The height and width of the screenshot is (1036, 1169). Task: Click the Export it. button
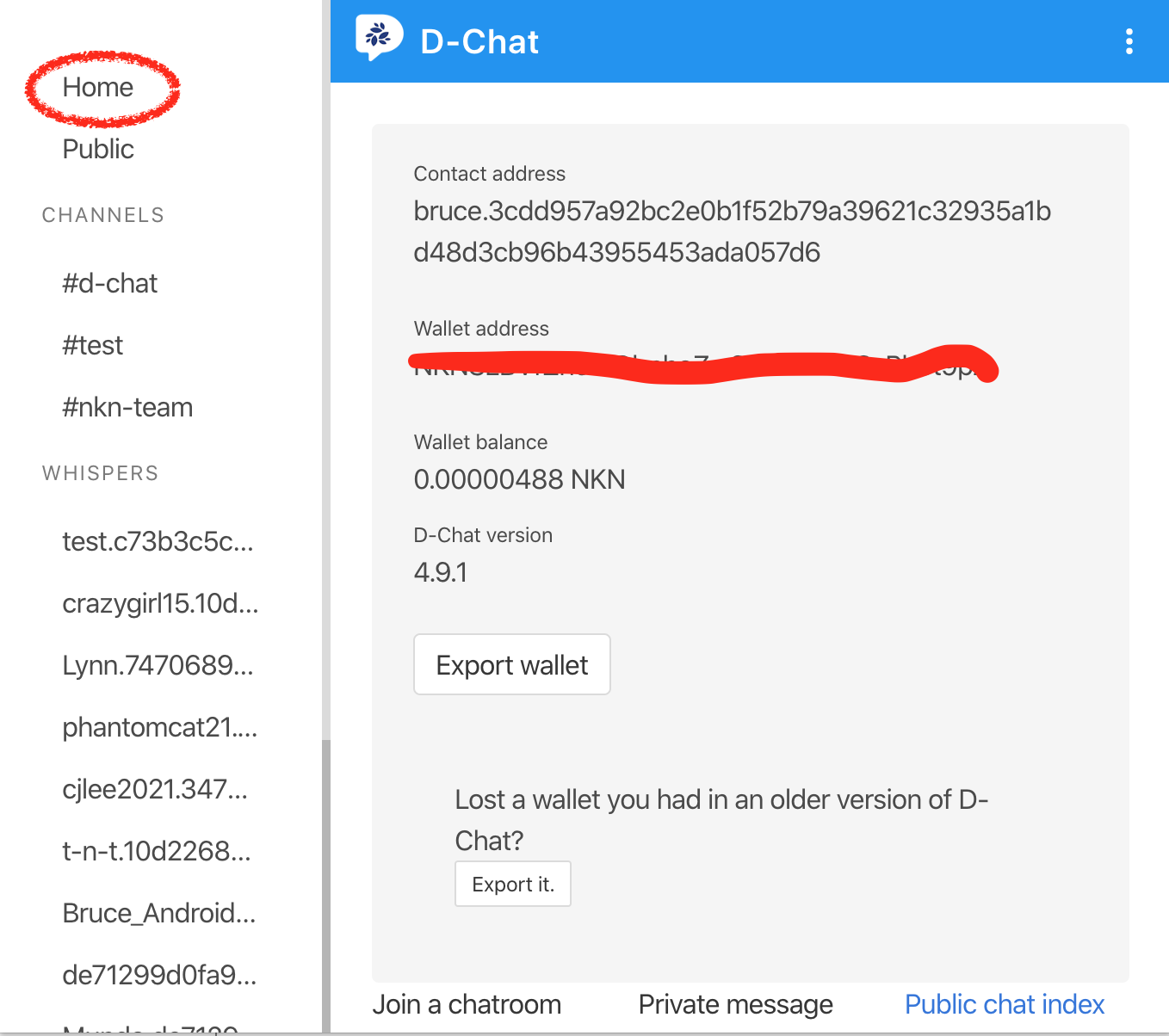(513, 884)
